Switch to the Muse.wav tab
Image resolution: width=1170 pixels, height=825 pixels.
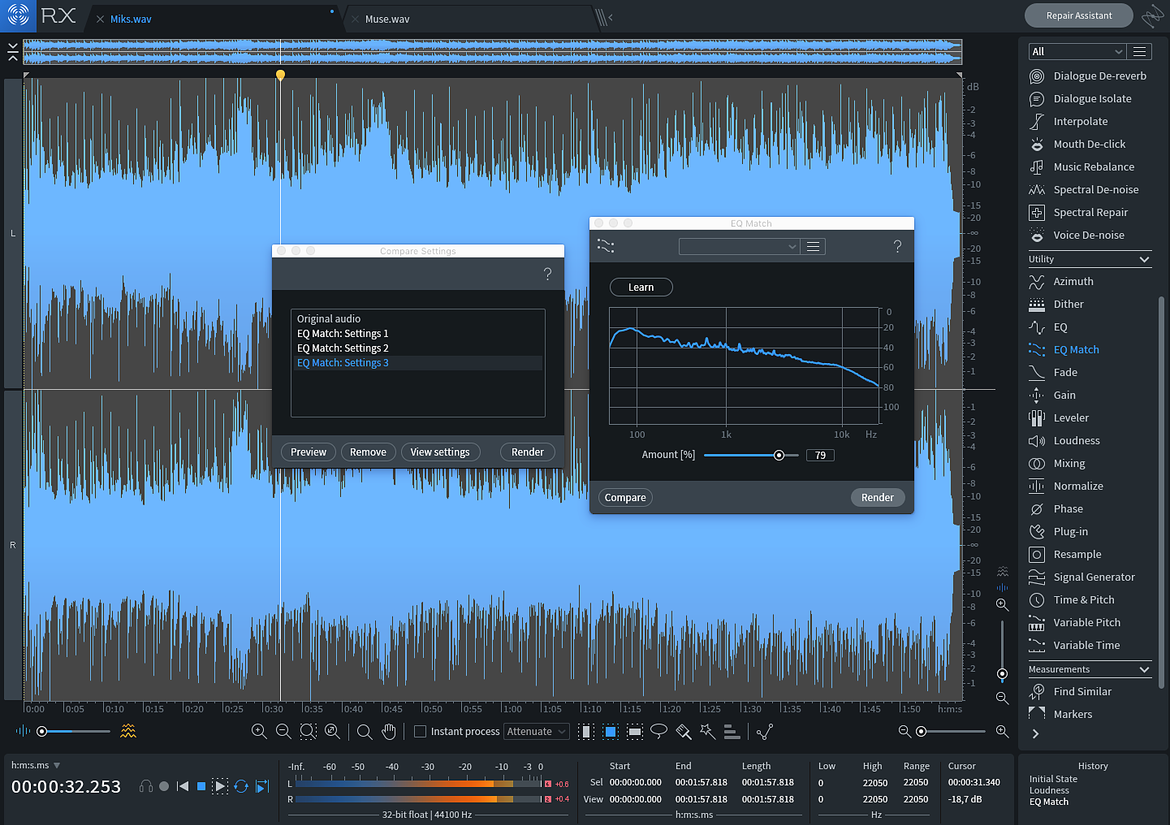[x=387, y=19]
